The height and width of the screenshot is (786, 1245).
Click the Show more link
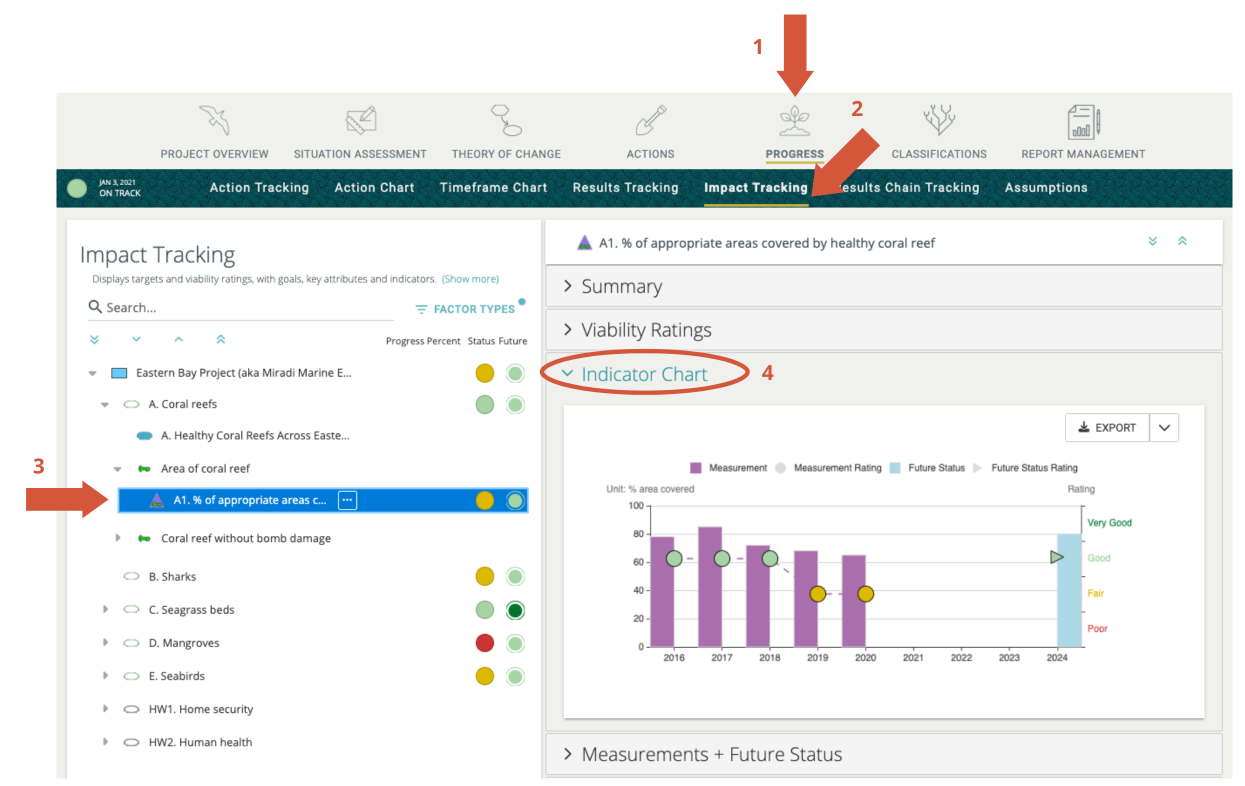470,279
